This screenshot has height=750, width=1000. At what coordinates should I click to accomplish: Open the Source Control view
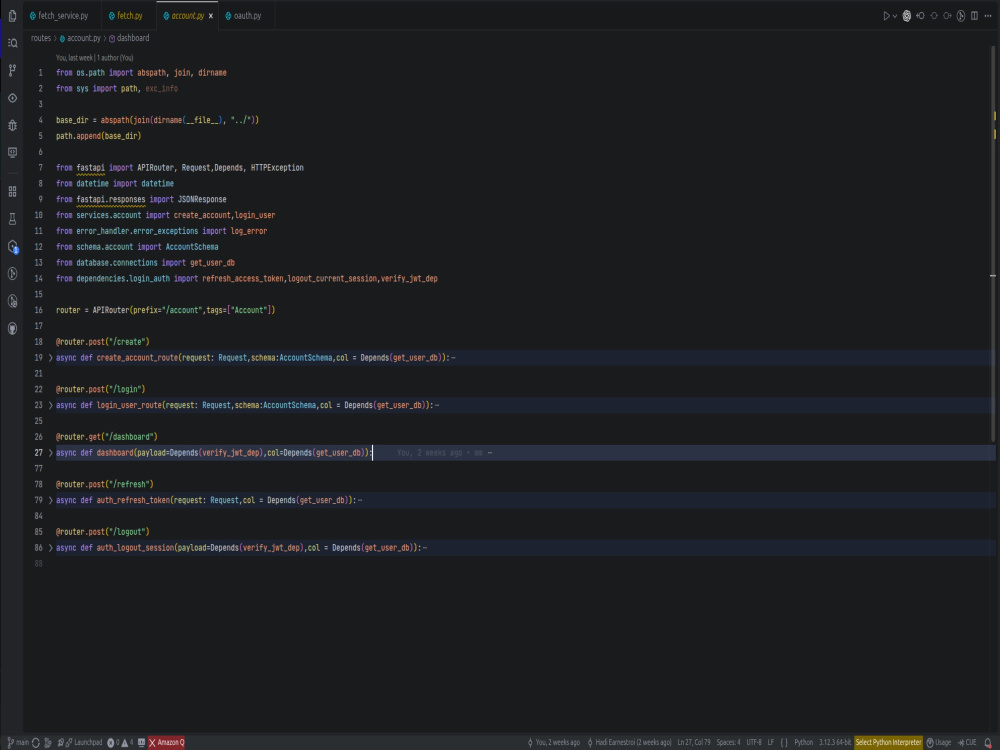pos(12,70)
